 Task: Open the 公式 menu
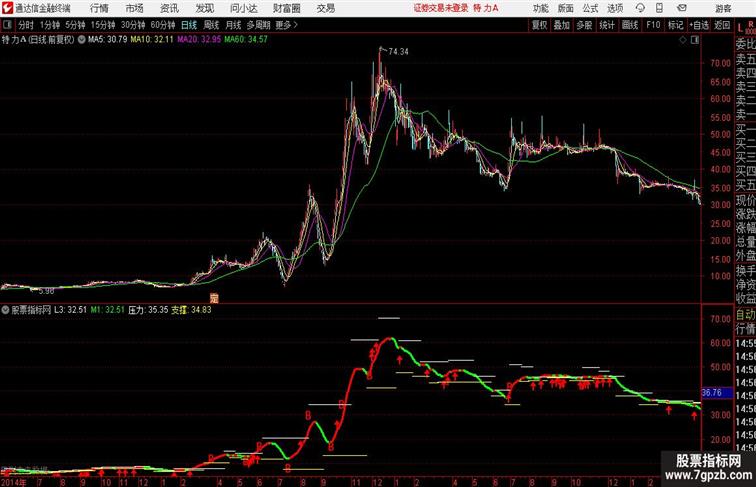(590, 8)
